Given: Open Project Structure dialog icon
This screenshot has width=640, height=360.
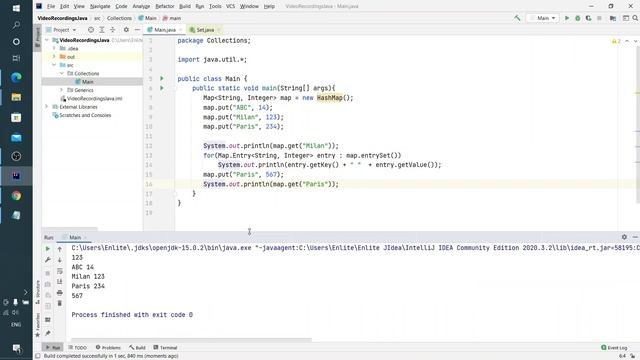Looking at the screenshot, I should pyautogui.click(x=613, y=18).
